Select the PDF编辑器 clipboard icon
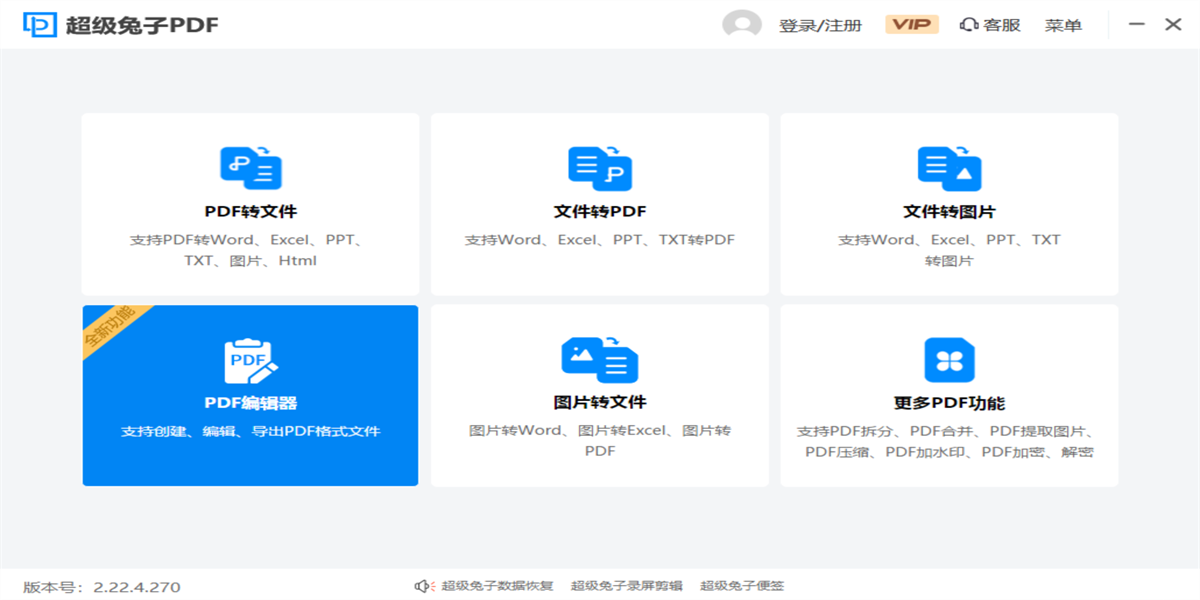1200x600 pixels. click(248, 358)
